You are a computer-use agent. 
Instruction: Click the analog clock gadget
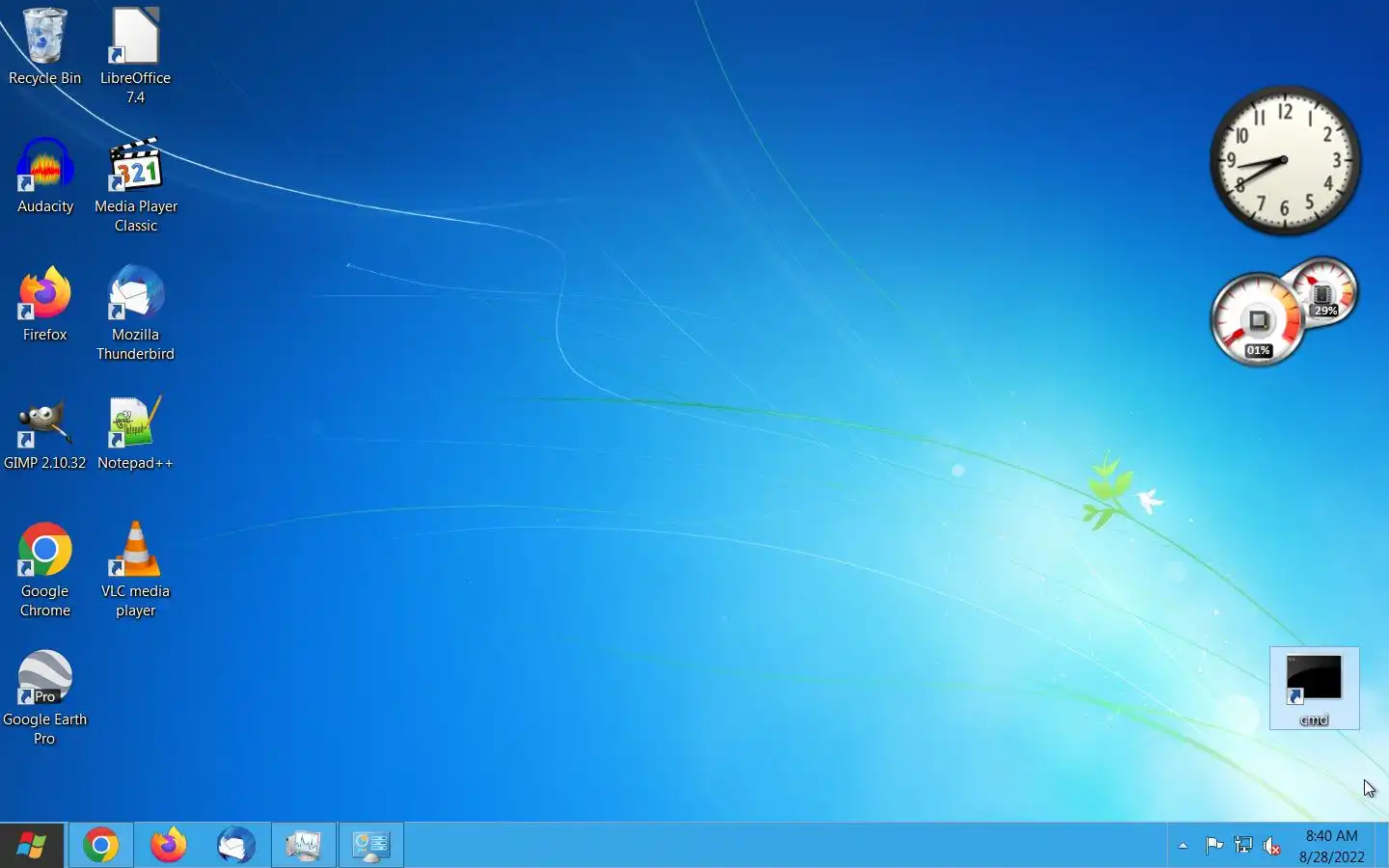(1286, 160)
